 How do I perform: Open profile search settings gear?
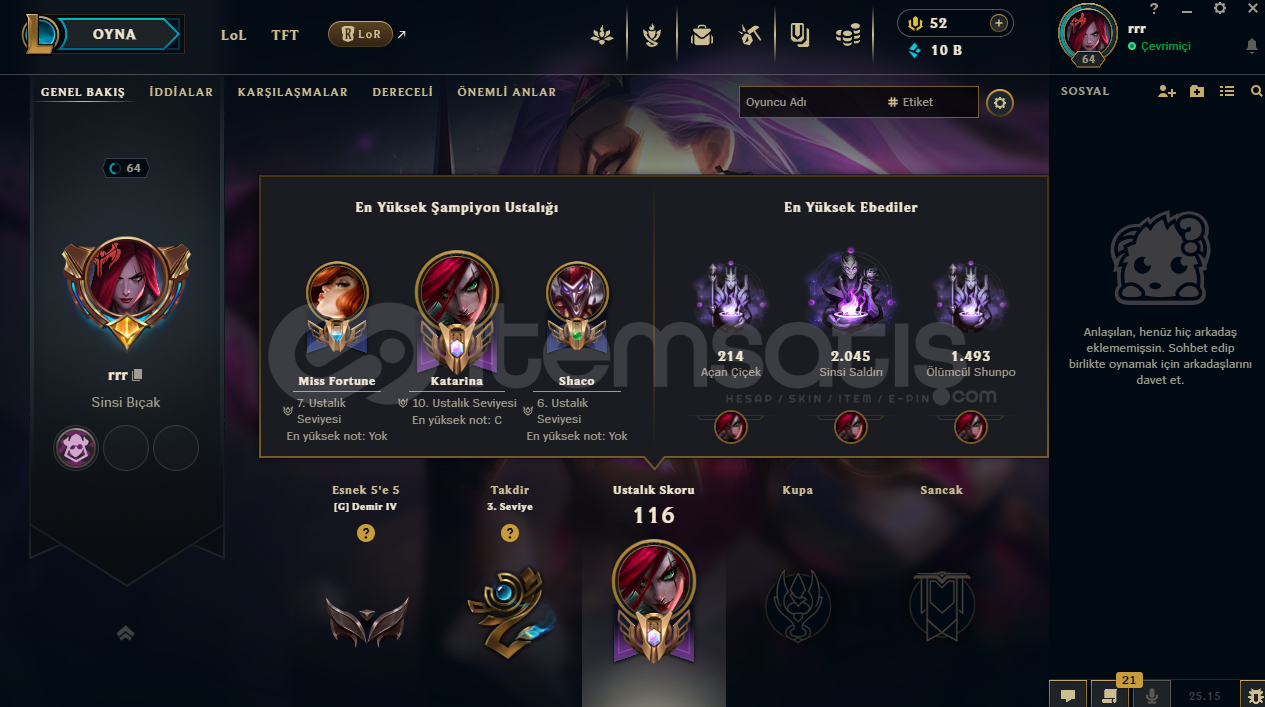click(x=1000, y=102)
